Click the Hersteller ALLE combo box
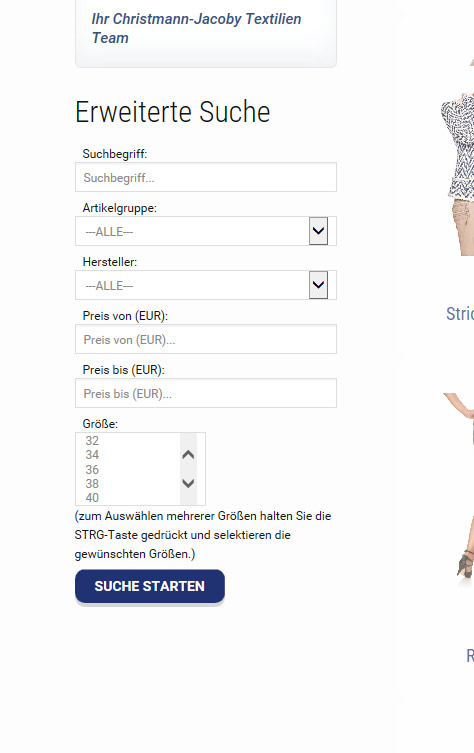This screenshot has height=753, width=474. click(x=206, y=285)
